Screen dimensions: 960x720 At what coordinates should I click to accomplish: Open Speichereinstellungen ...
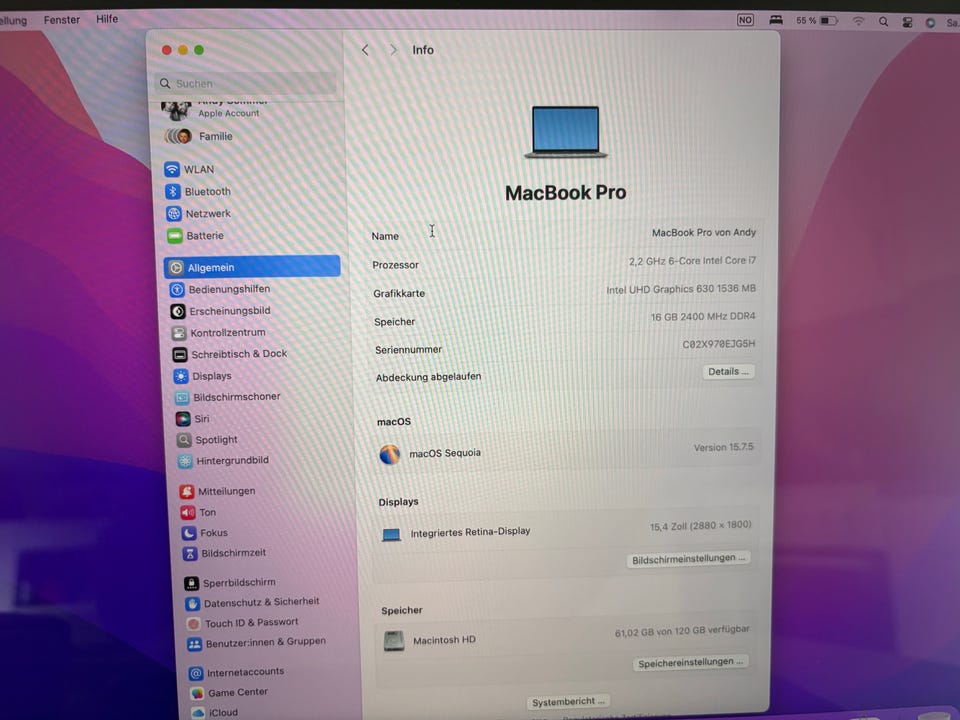point(690,663)
